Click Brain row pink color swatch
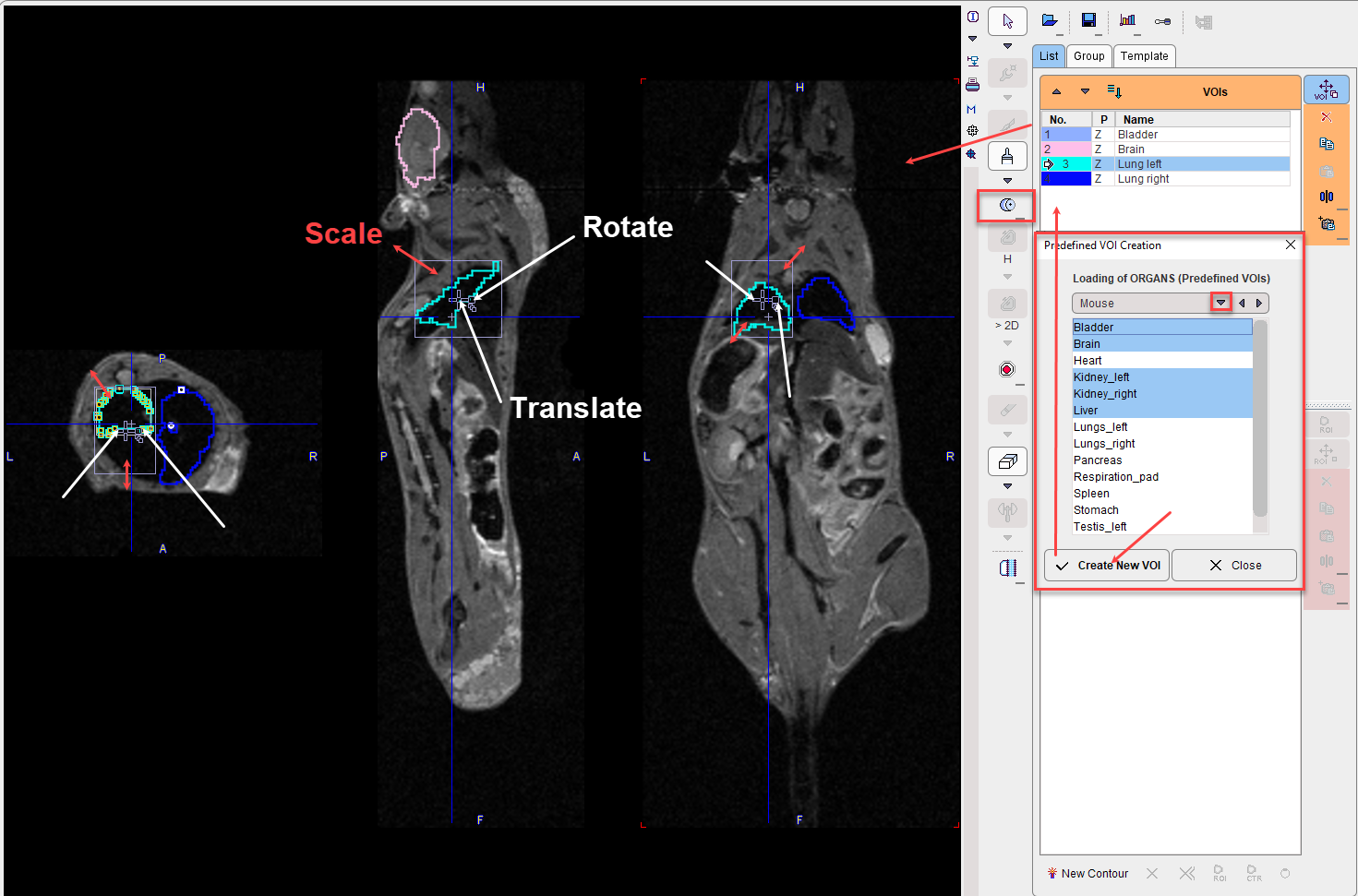This screenshot has width=1358, height=896. click(1066, 149)
